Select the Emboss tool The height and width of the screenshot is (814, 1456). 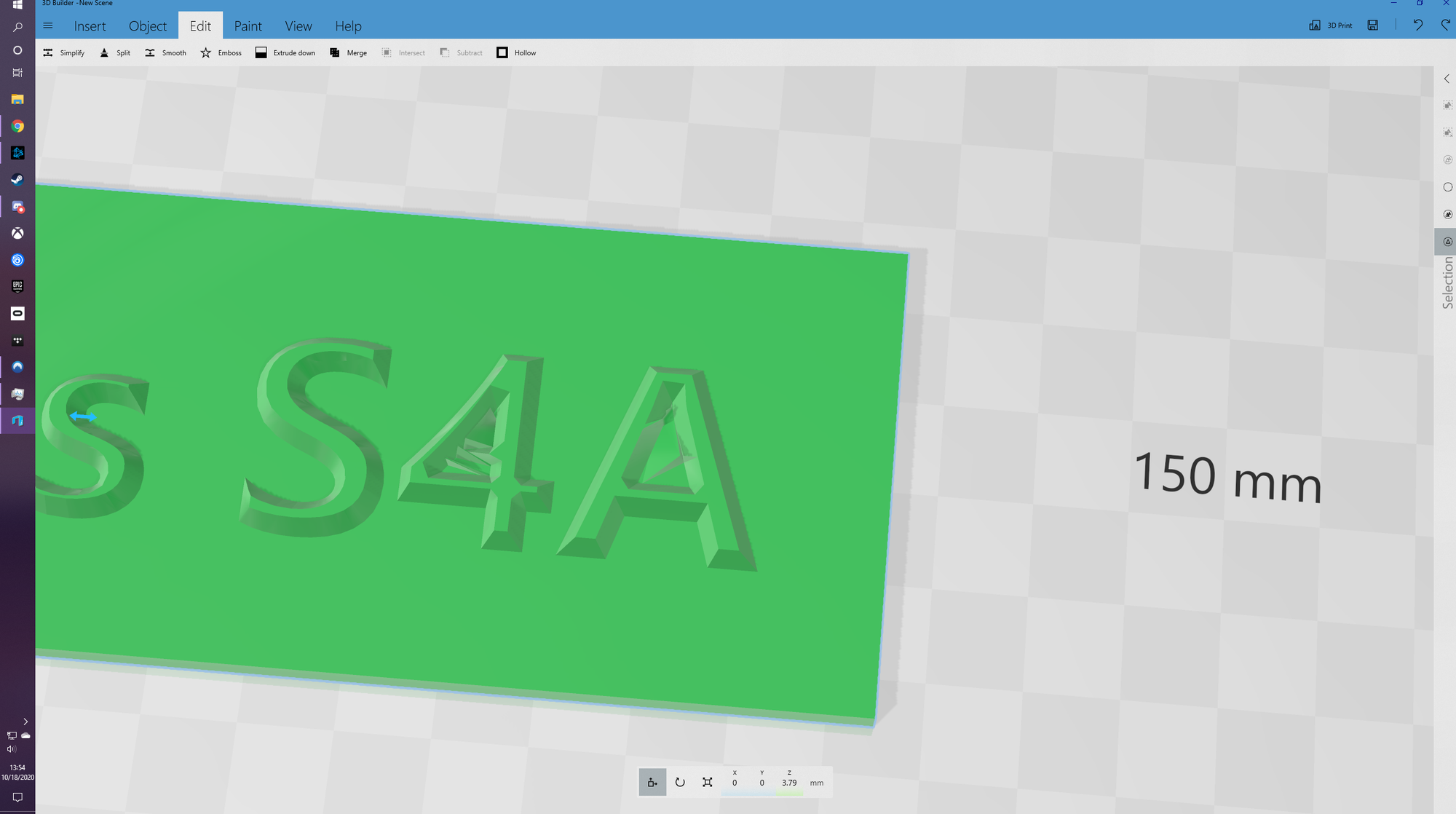tap(221, 52)
